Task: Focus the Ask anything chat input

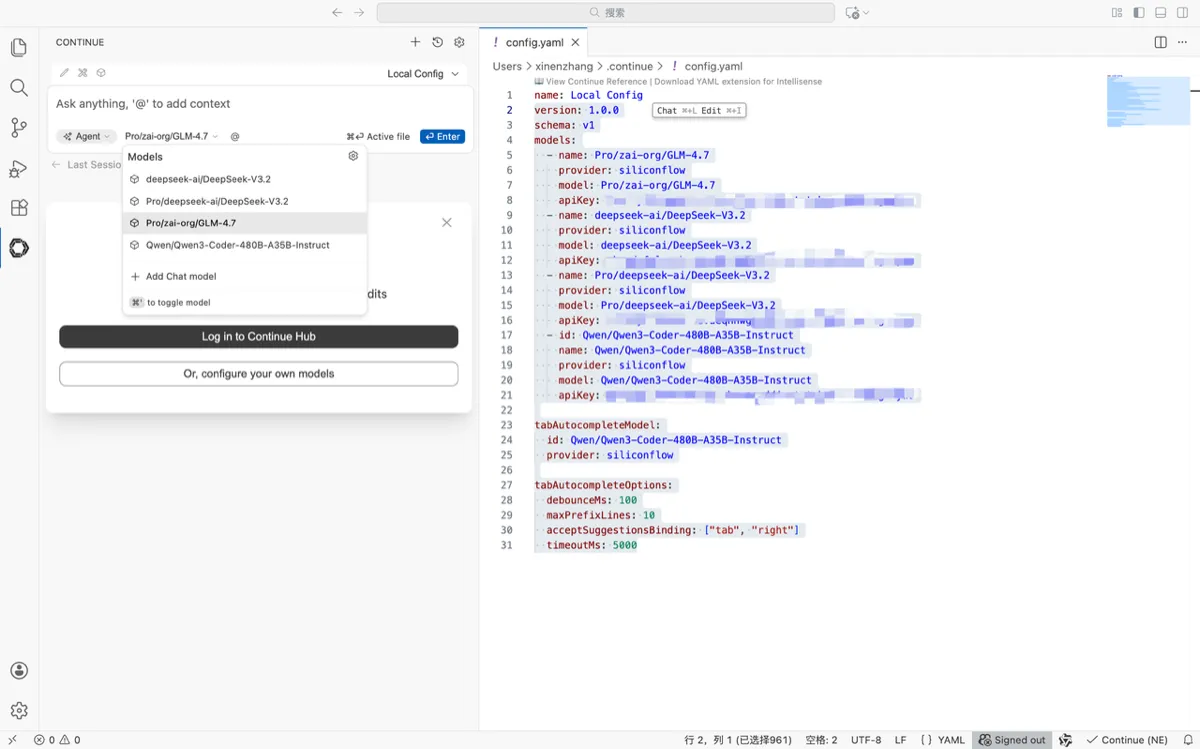Action: 260,104
